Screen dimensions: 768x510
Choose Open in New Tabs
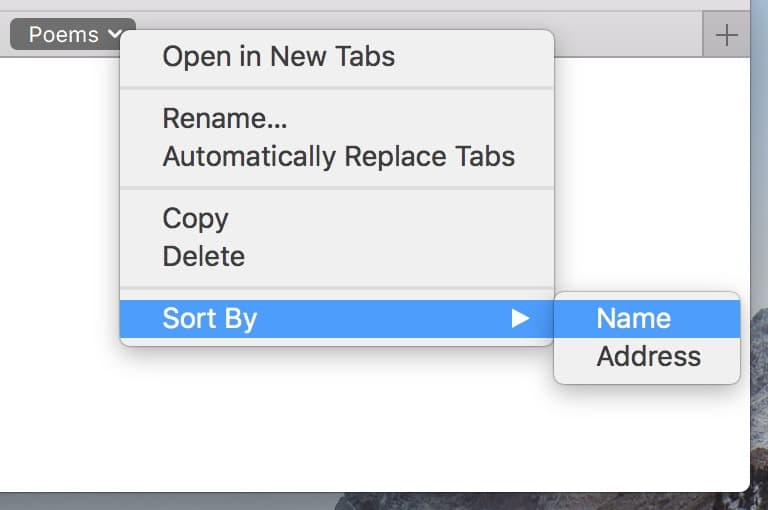pyautogui.click(x=278, y=57)
